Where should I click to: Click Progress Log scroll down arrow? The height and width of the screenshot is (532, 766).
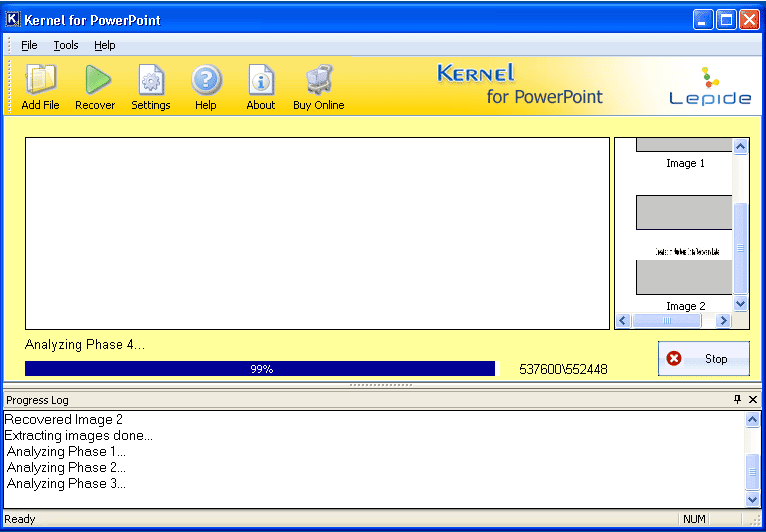point(752,499)
